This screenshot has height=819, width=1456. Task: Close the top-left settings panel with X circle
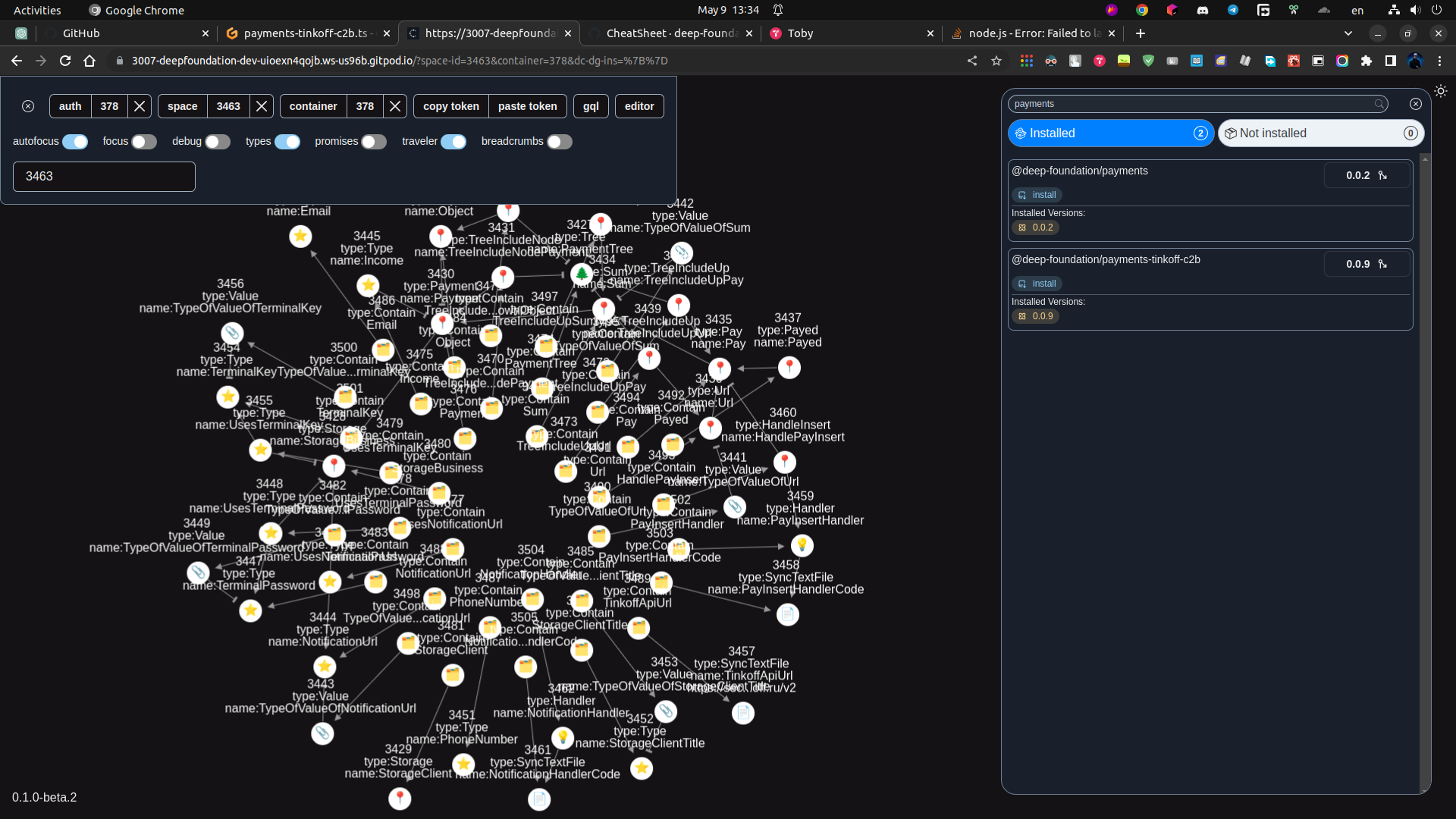pos(28,106)
